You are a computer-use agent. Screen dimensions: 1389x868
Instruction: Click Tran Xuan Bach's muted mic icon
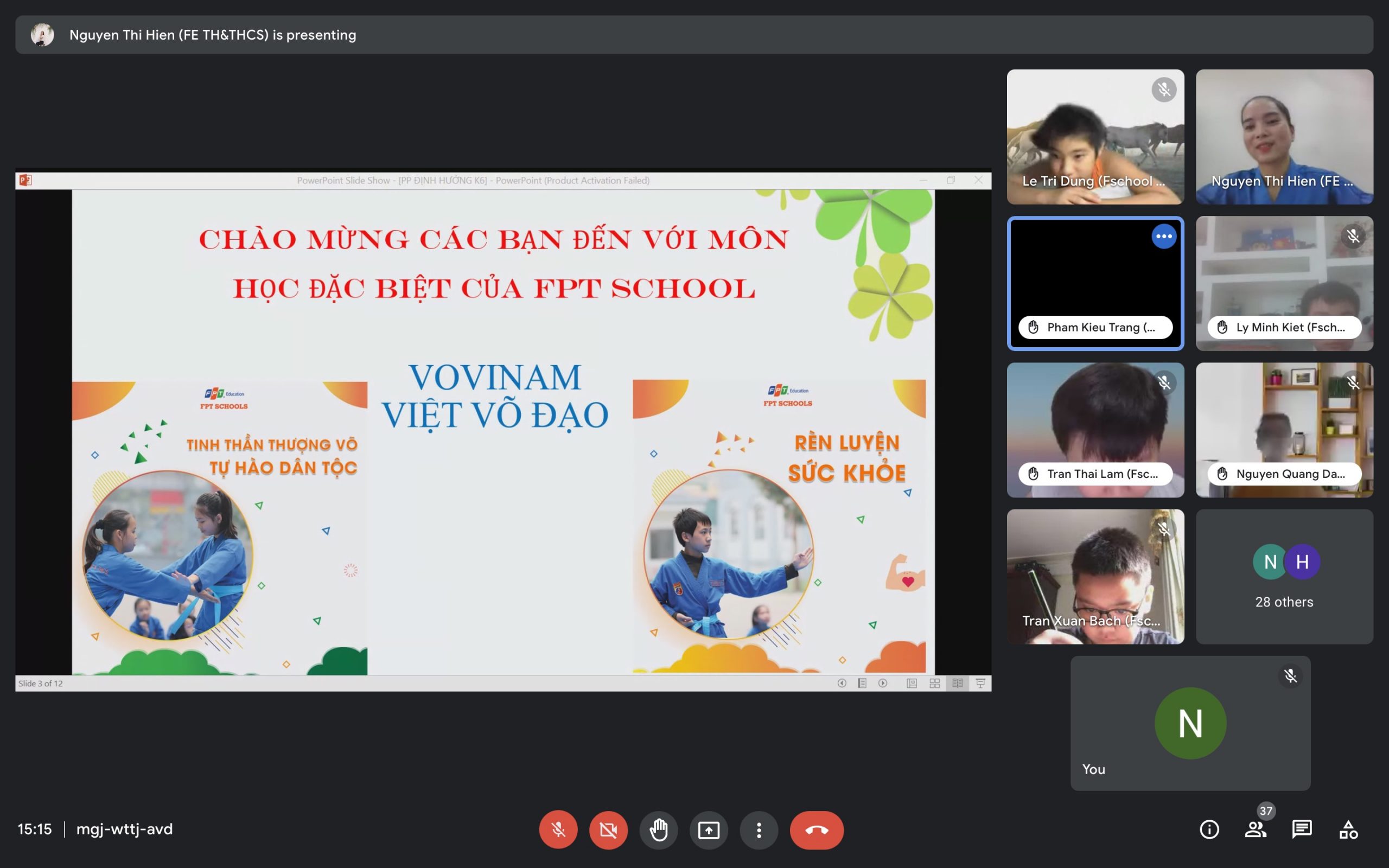[1164, 529]
